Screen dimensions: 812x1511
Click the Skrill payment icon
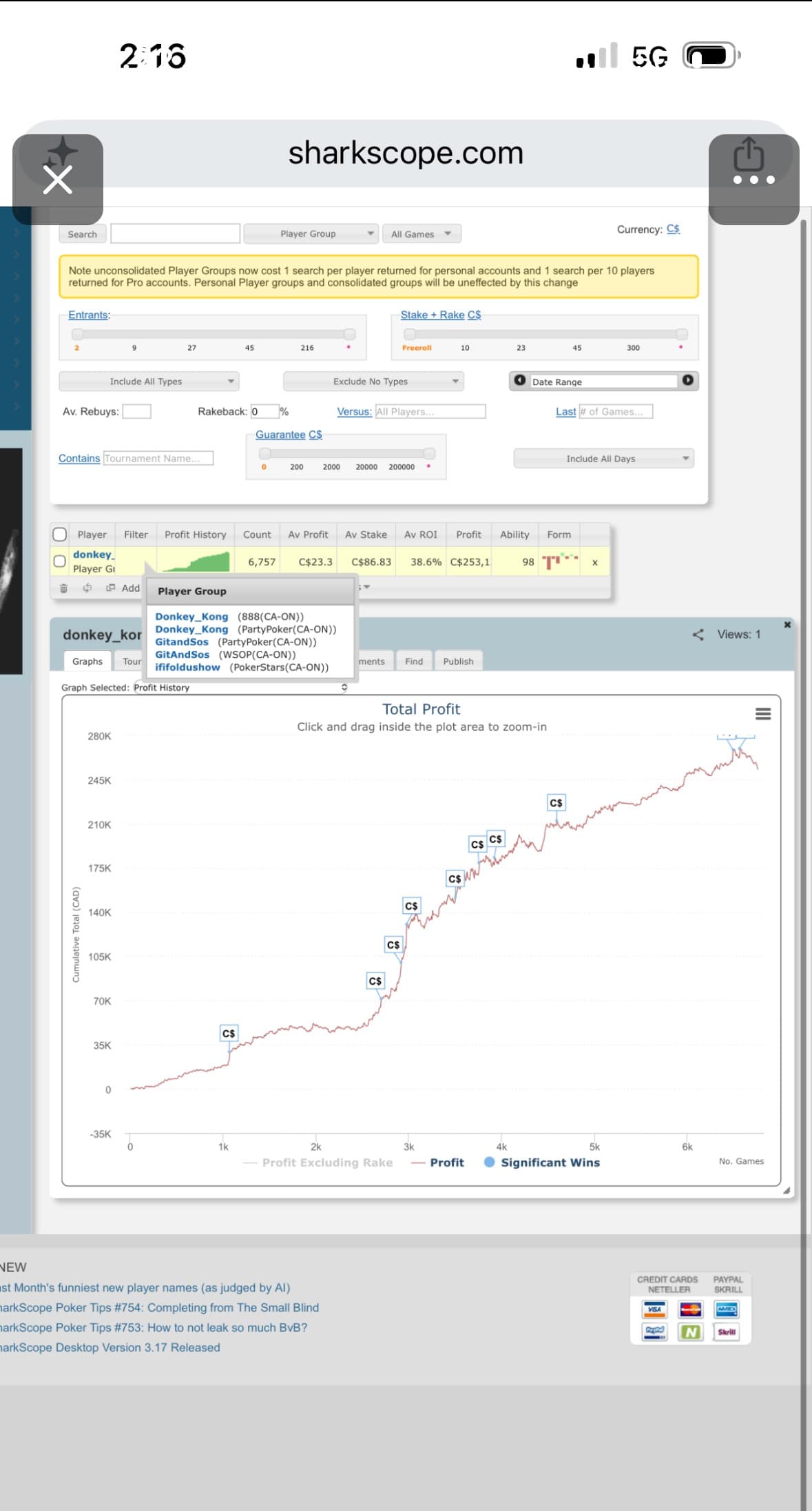(x=727, y=1332)
